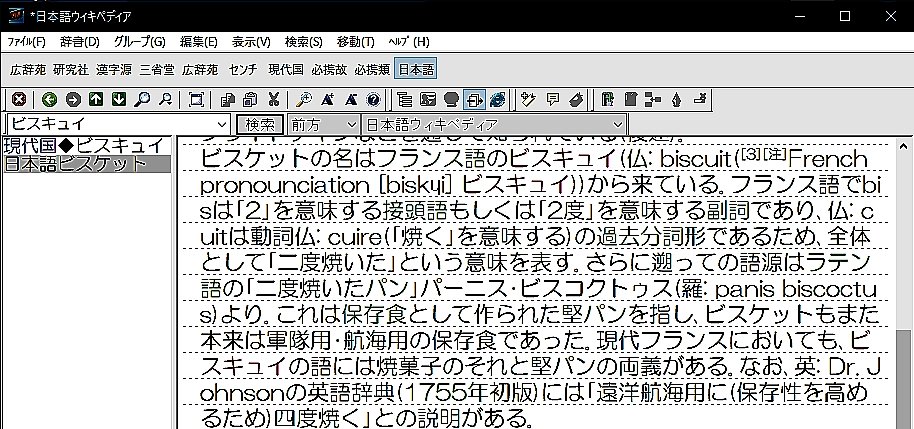The image size is (914, 429).
Task: Click the scrollbar up arrow
Action: point(904,146)
